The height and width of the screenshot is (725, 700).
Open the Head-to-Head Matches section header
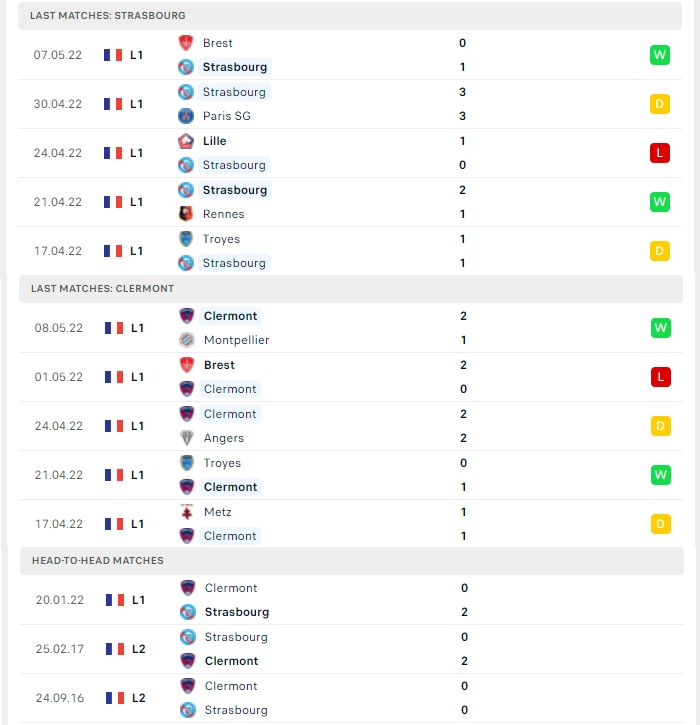(x=352, y=560)
